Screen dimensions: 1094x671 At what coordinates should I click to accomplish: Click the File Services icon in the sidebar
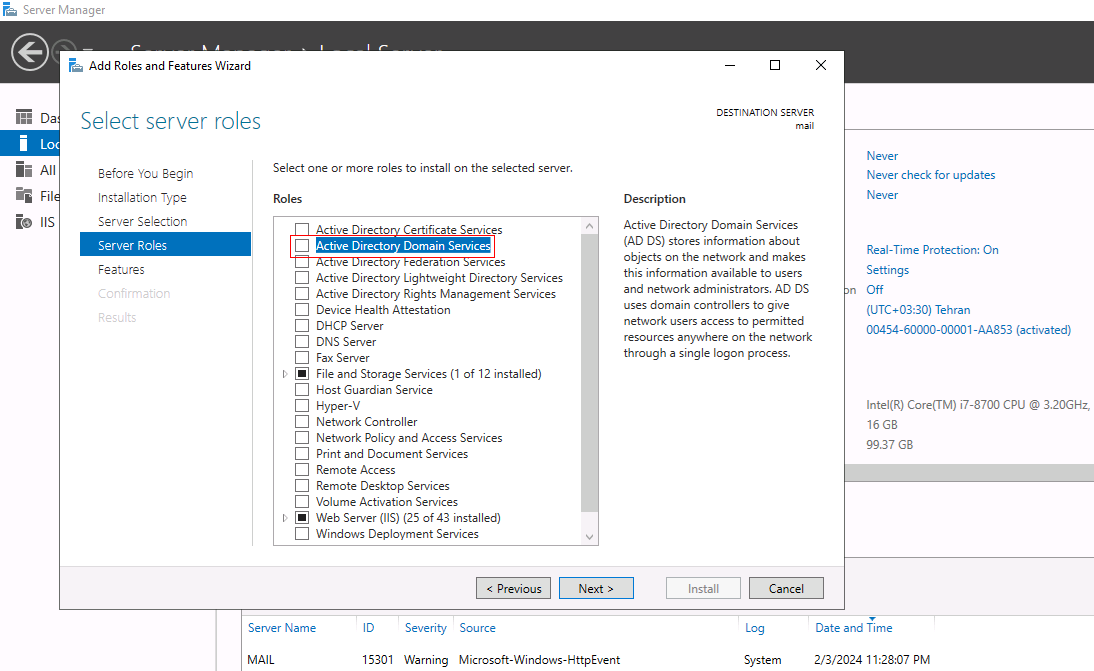(x=24, y=195)
